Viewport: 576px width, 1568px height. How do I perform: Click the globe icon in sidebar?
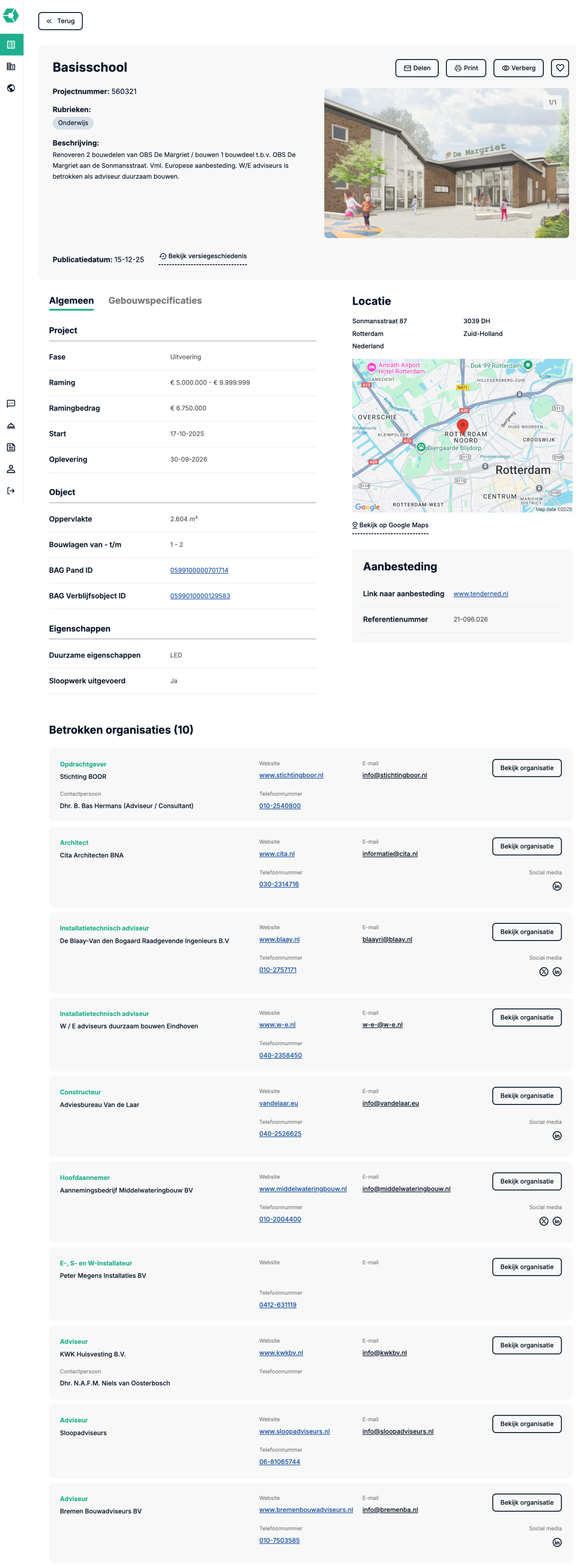click(11, 88)
